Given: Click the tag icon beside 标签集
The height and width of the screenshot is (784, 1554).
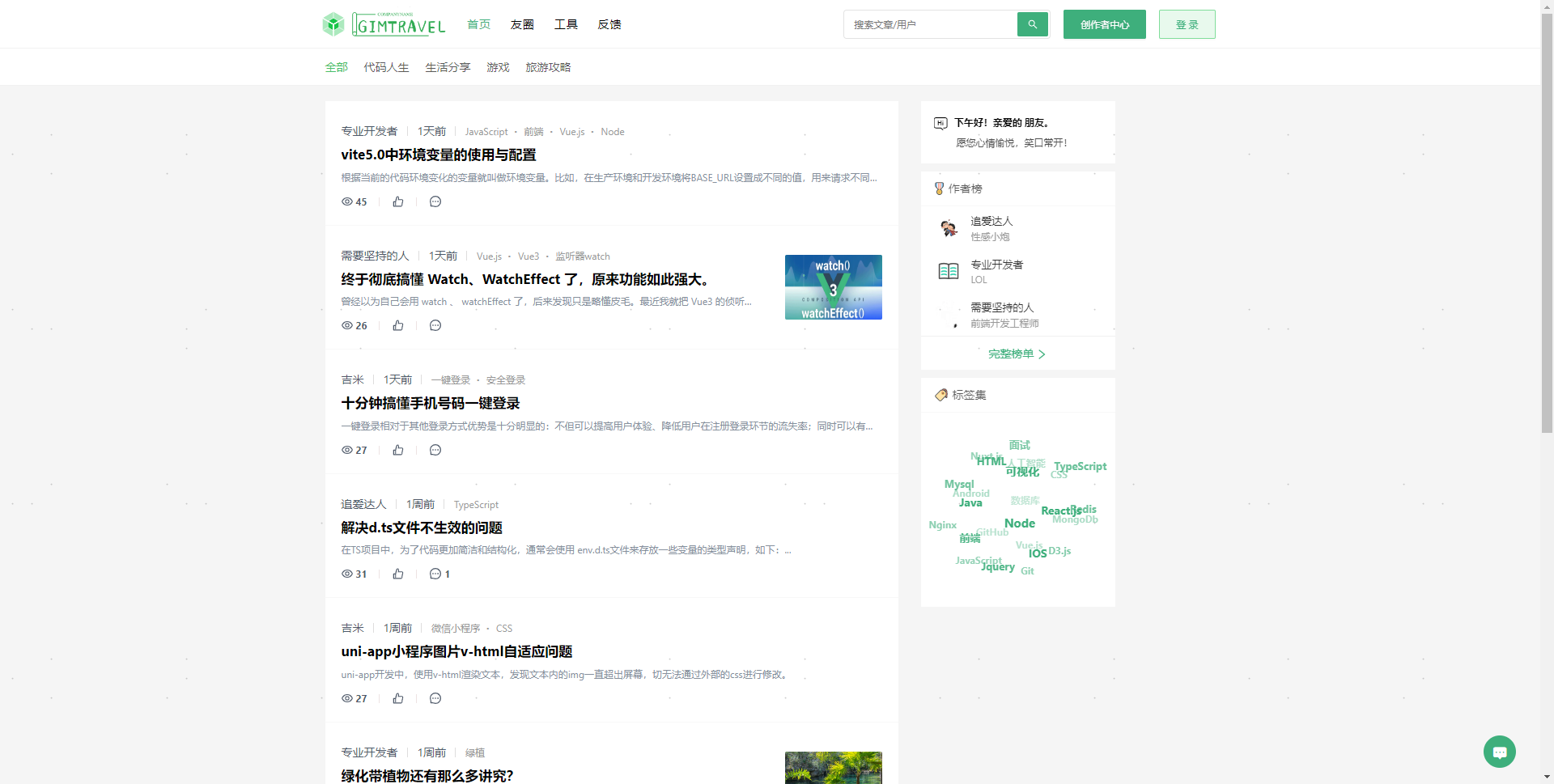Looking at the screenshot, I should (940, 395).
